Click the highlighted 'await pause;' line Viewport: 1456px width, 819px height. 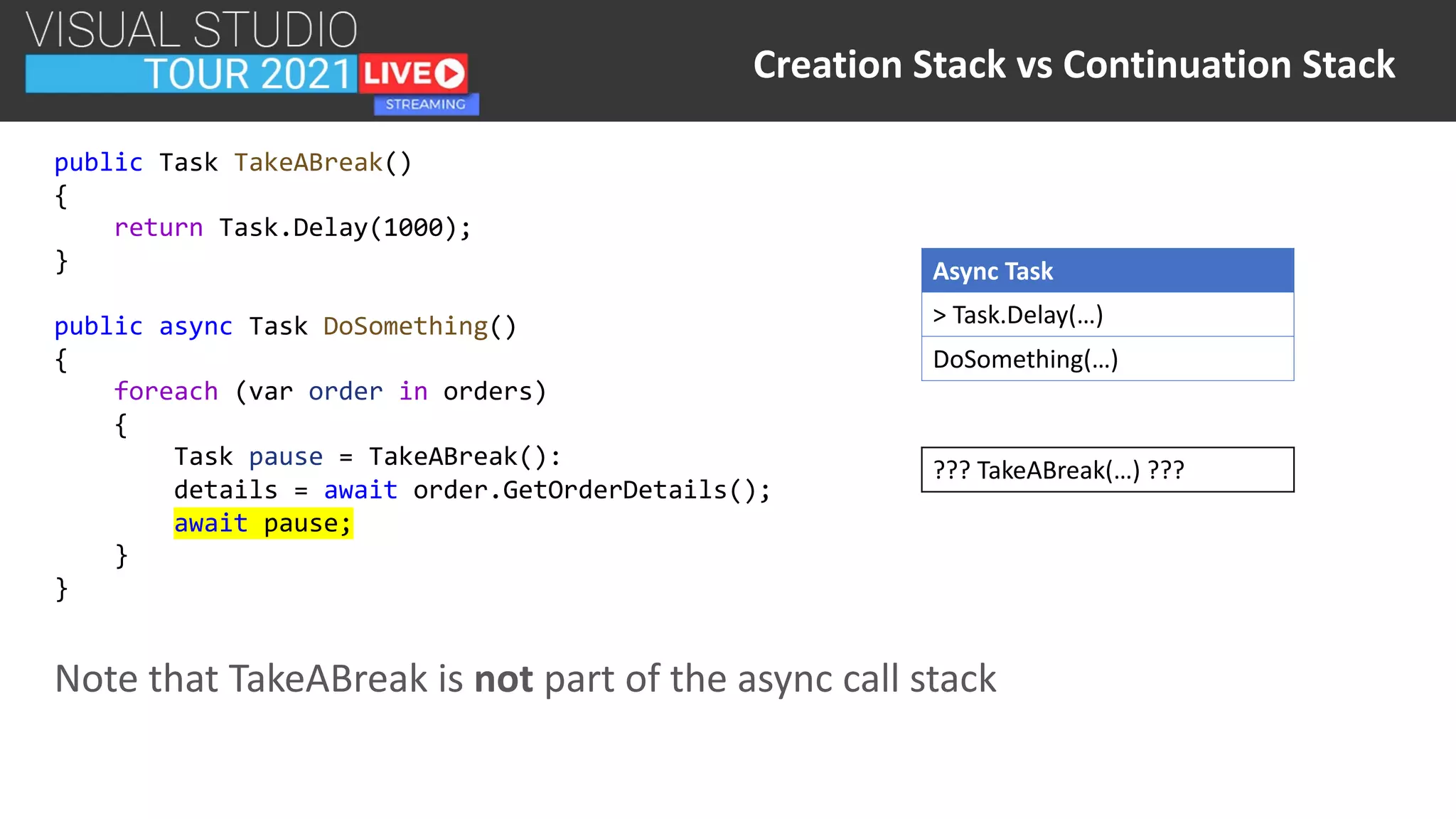pyautogui.click(x=263, y=524)
